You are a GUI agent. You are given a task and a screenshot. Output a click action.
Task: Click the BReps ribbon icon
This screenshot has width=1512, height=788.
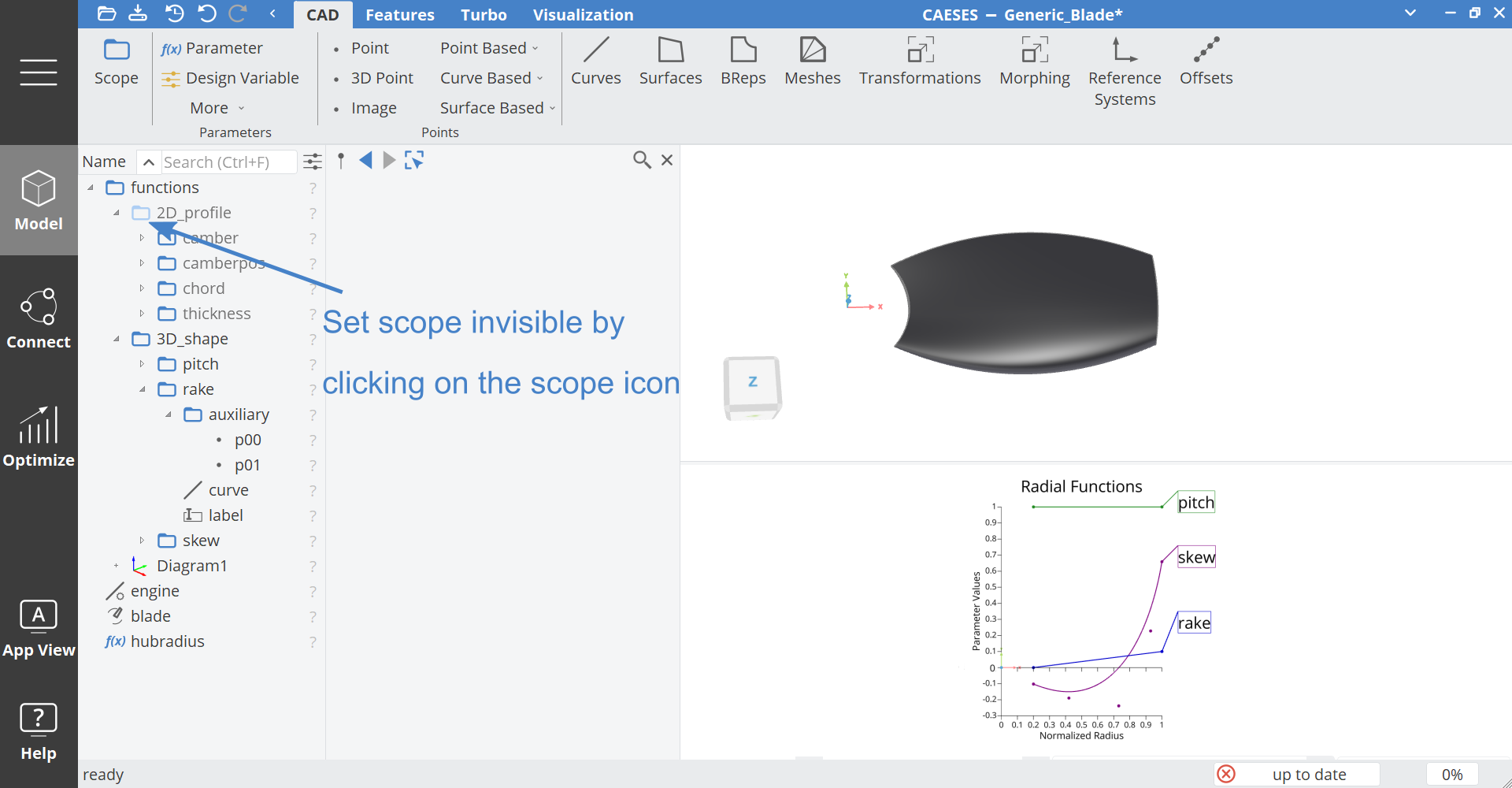[x=743, y=61]
